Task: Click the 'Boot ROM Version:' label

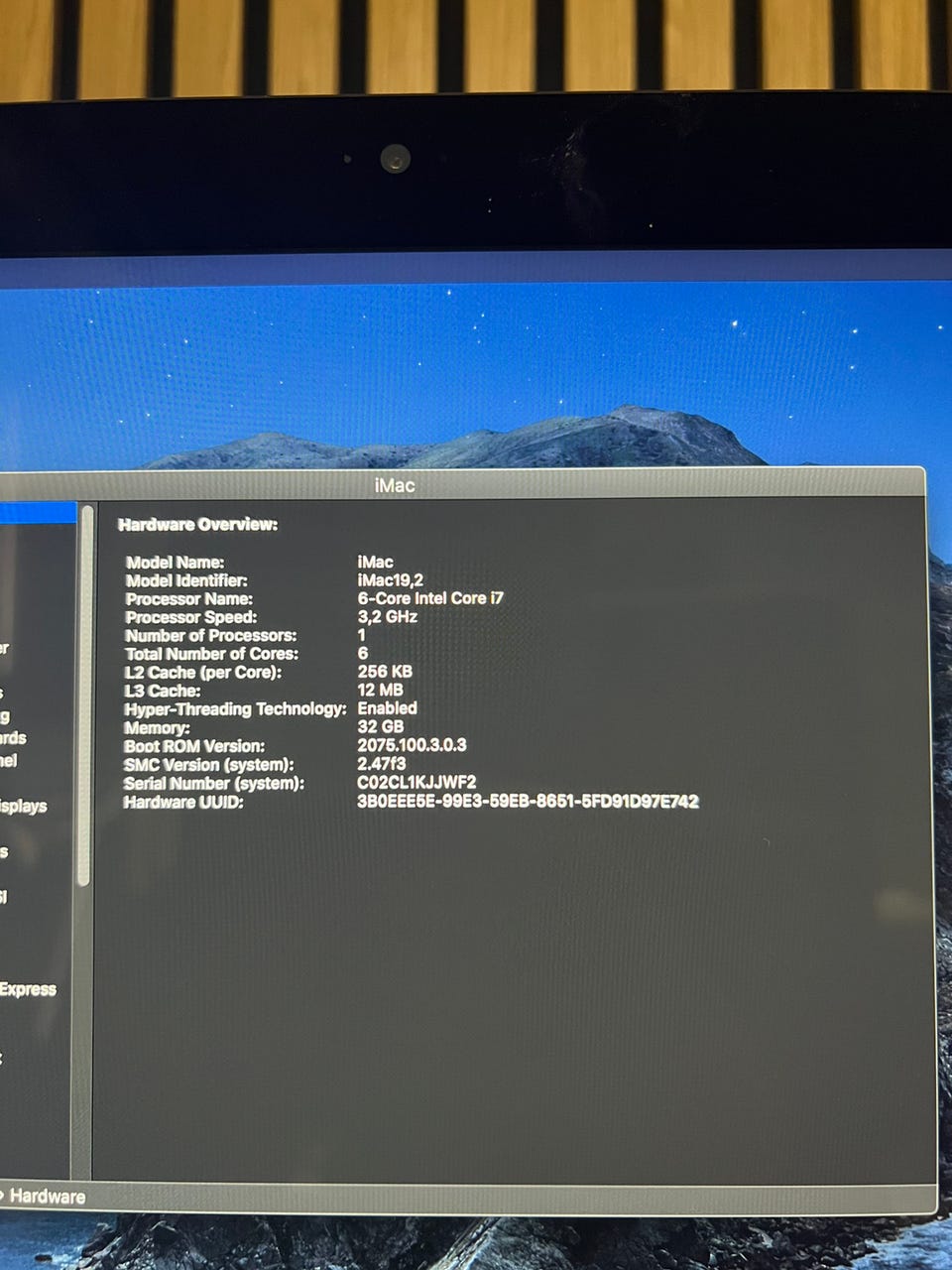Action: click(x=194, y=746)
